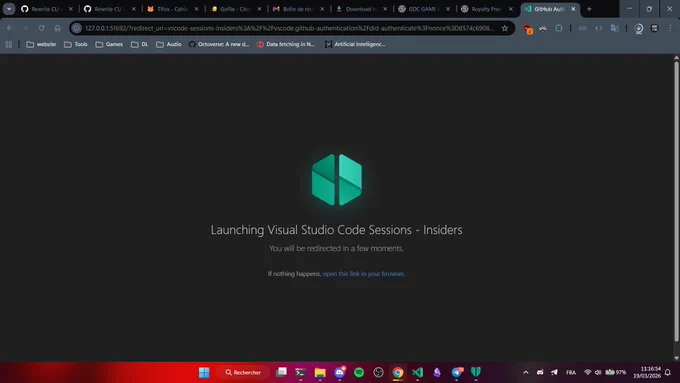Open a new browser tab

pos(589,9)
